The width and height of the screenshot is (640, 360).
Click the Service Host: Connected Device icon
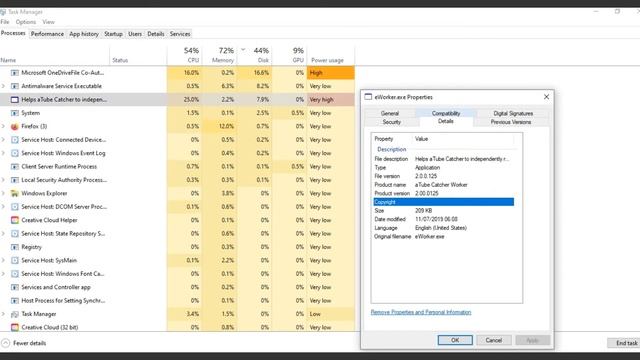(x=15, y=140)
